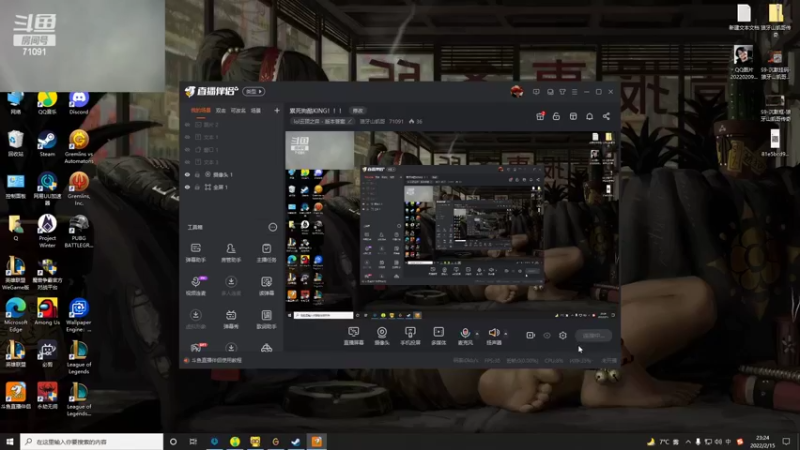The image size is (800, 450).
Task: Open Wallpaper Engine desktop shortcut
Action: tap(79, 315)
